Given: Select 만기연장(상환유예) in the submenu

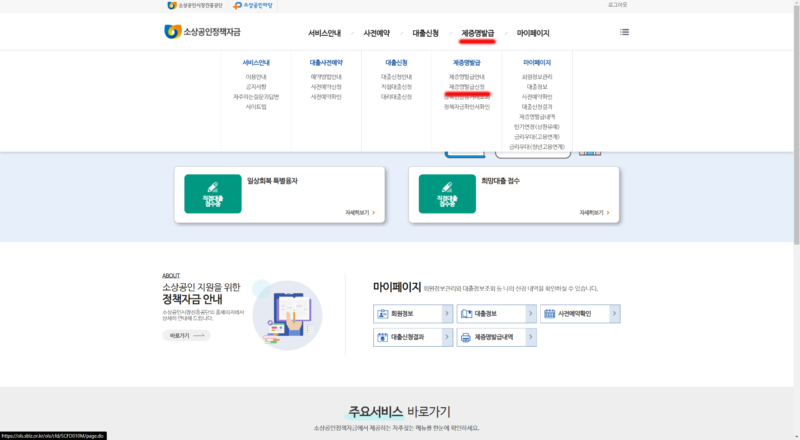Looking at the screenshot, I should pos(537,127).
